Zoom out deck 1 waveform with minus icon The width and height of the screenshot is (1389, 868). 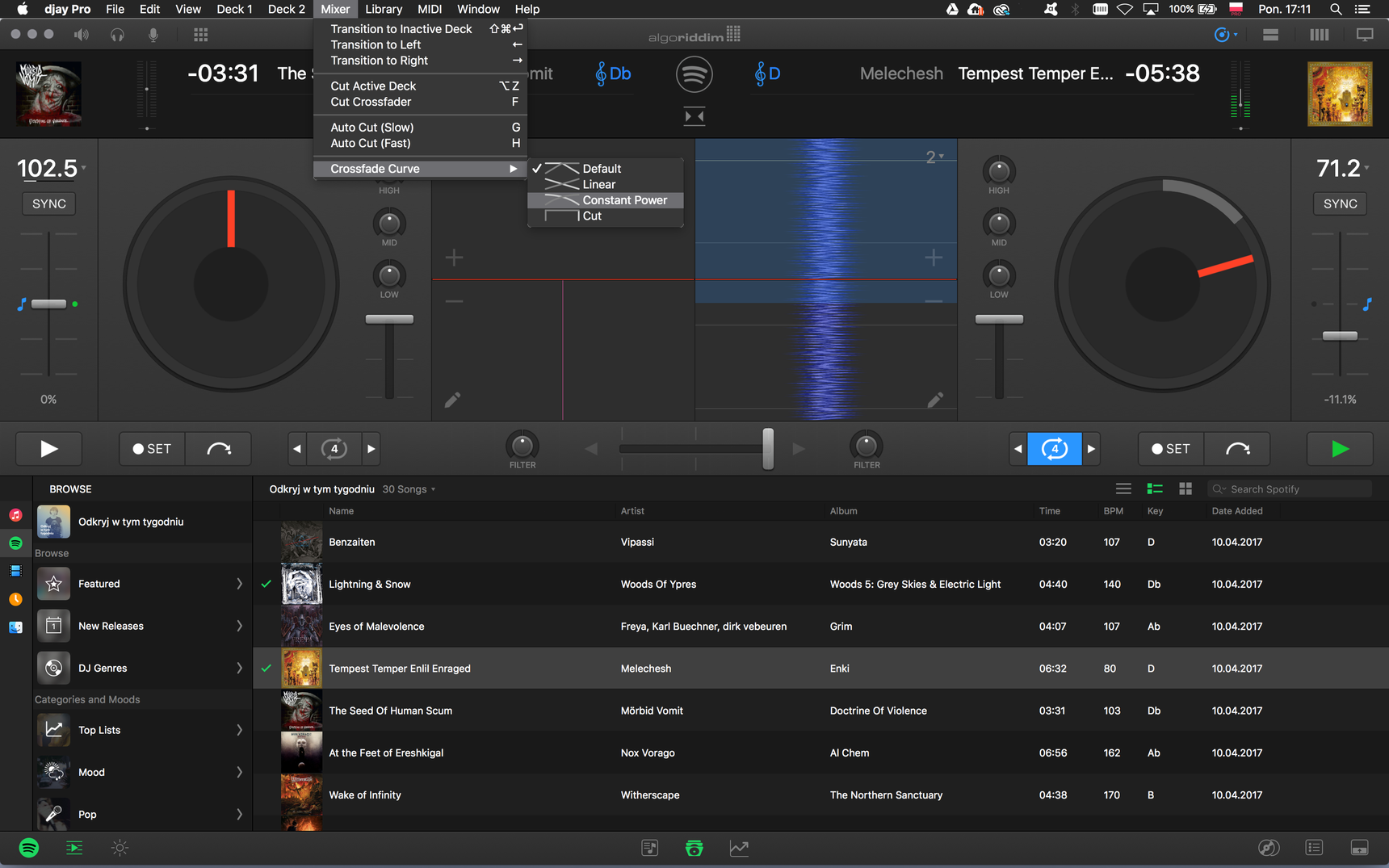pos(454,301)
